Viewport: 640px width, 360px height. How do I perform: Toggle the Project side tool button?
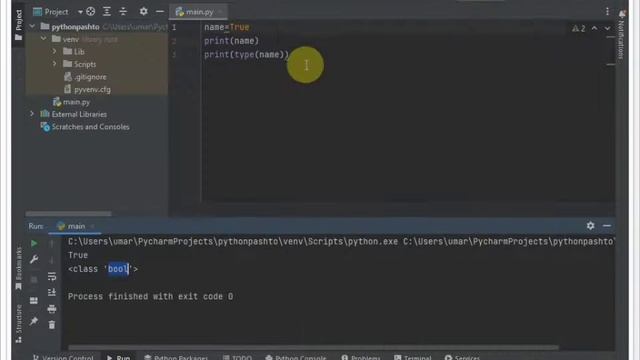18,25
